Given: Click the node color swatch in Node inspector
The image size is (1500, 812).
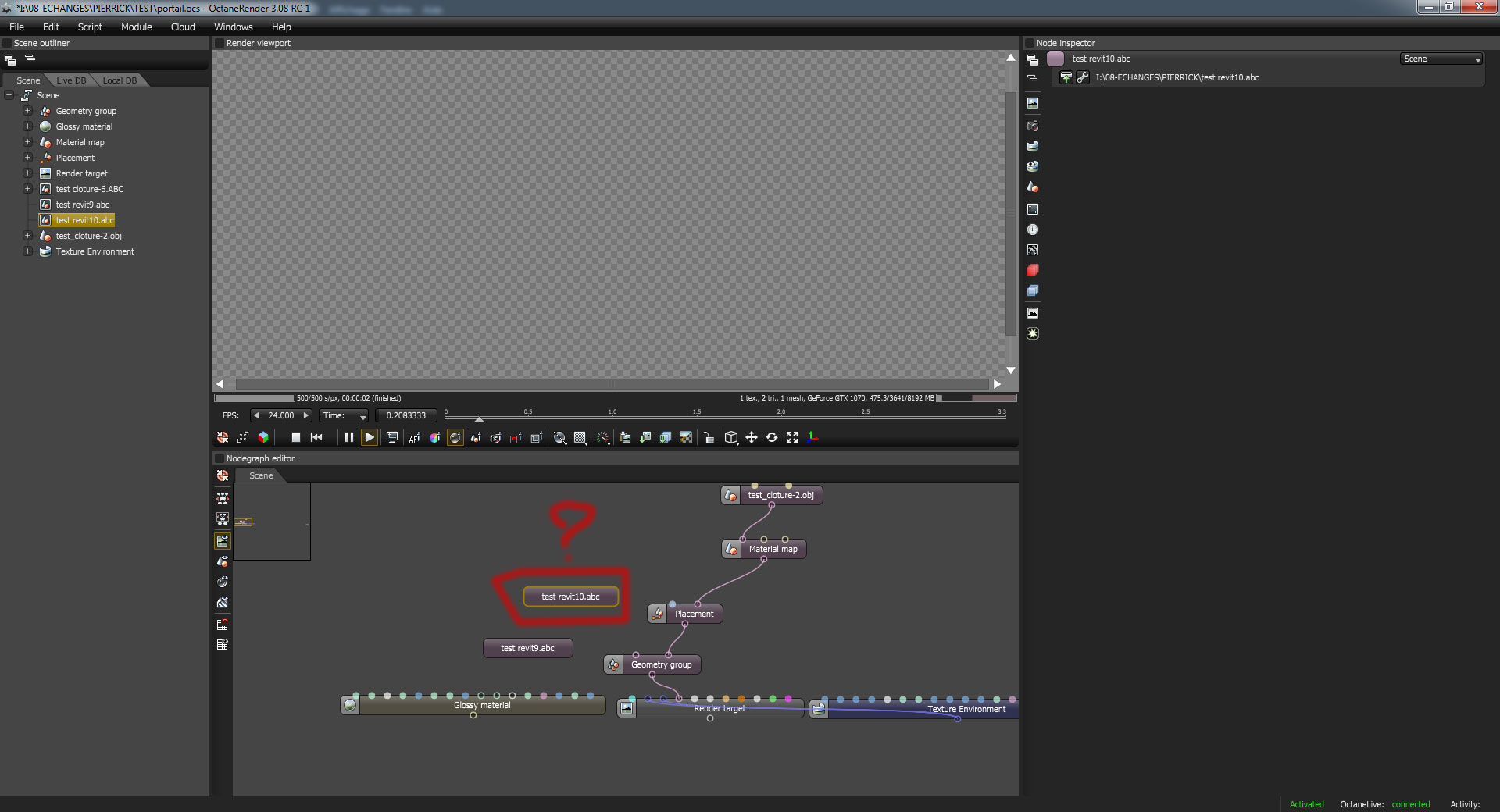Looking at the screenshot, I should (1055, 59).
